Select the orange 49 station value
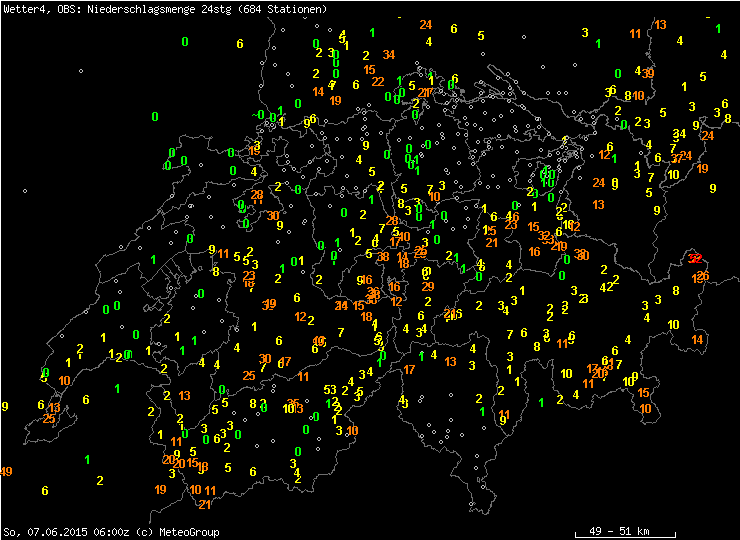 pos(6,471)
